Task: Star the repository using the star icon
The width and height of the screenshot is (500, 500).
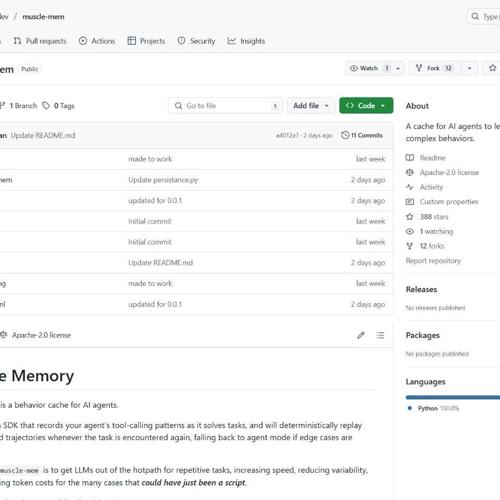Action: tap(492, 68)
